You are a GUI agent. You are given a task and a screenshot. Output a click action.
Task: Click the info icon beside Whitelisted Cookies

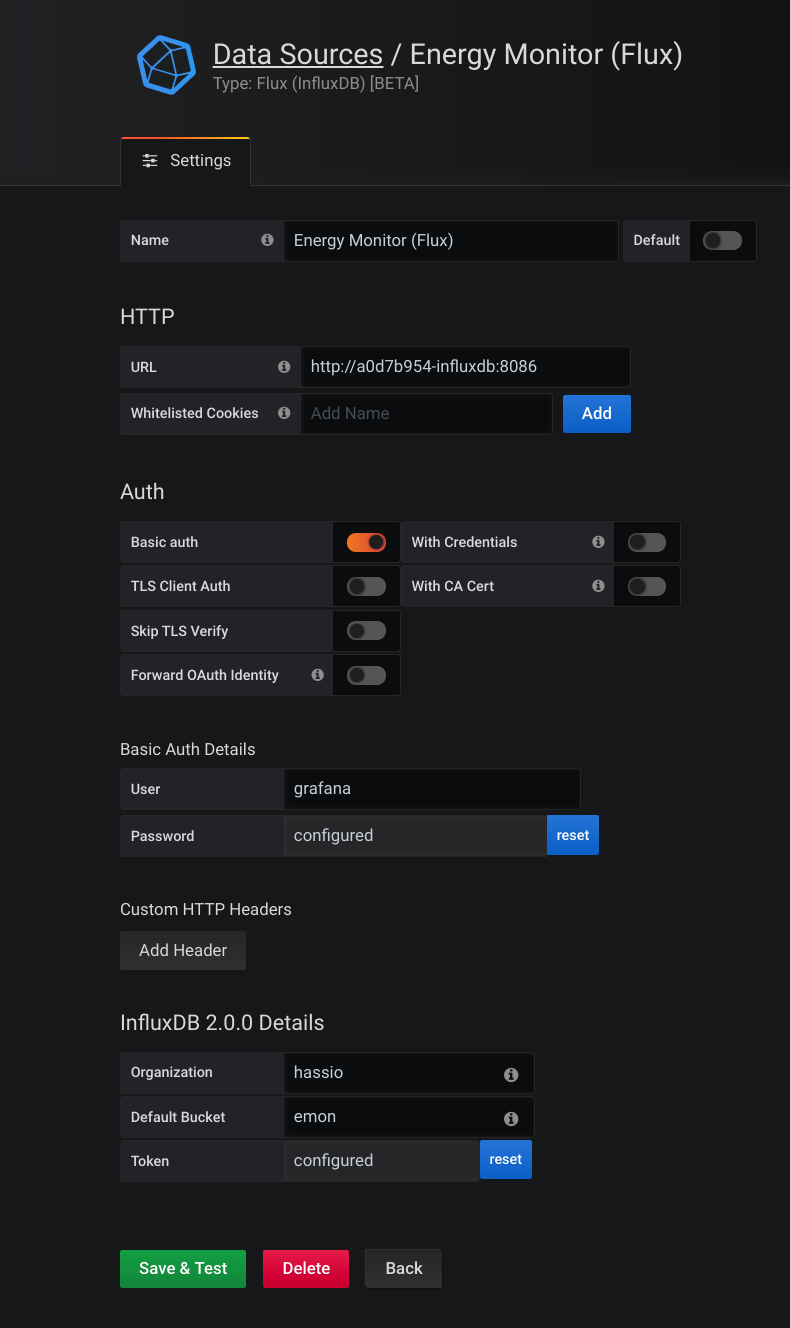284,412
